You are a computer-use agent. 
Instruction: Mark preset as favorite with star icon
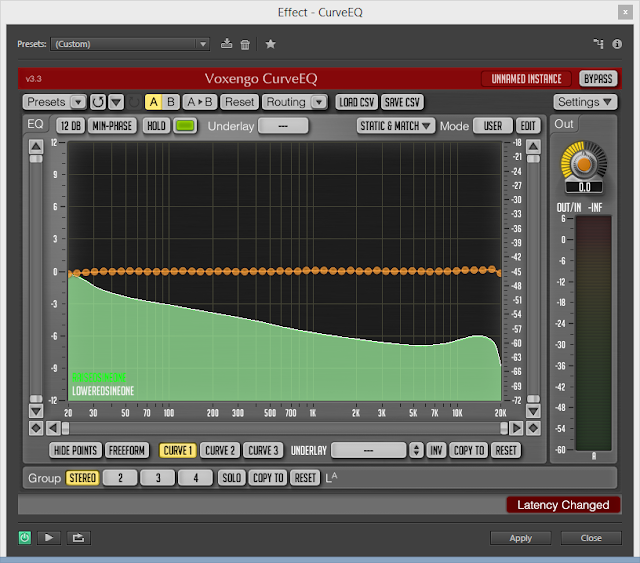(x=270, y=44)
